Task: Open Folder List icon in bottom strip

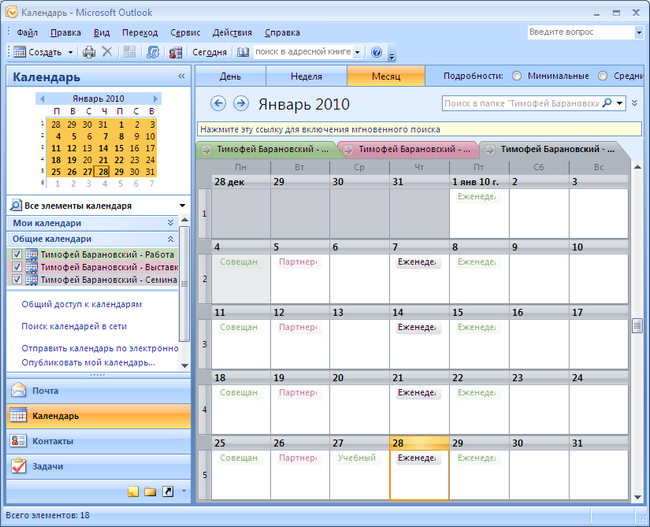Action: click(x=150, y=492)
